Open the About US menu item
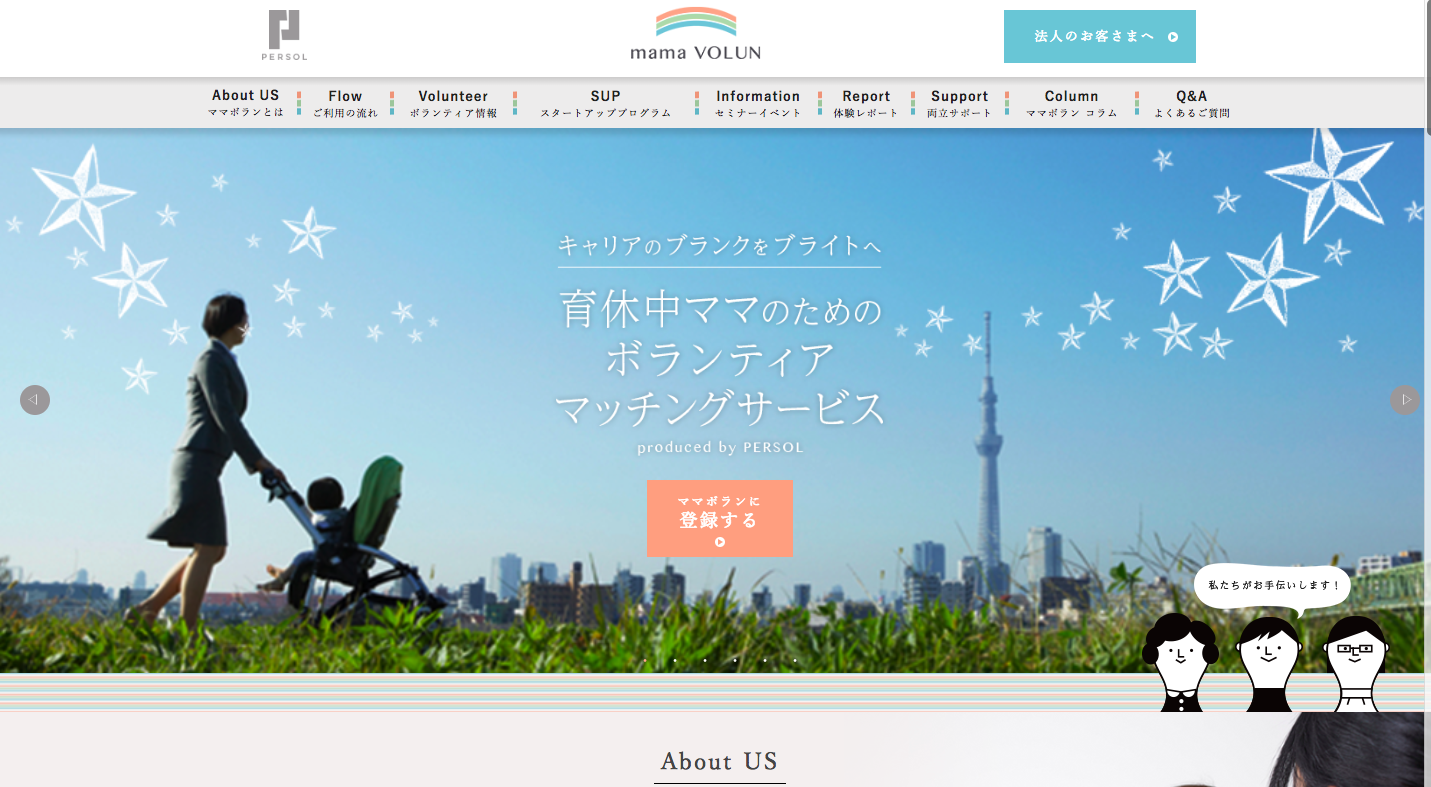1431x787 pixels. (x=246, y=103)
